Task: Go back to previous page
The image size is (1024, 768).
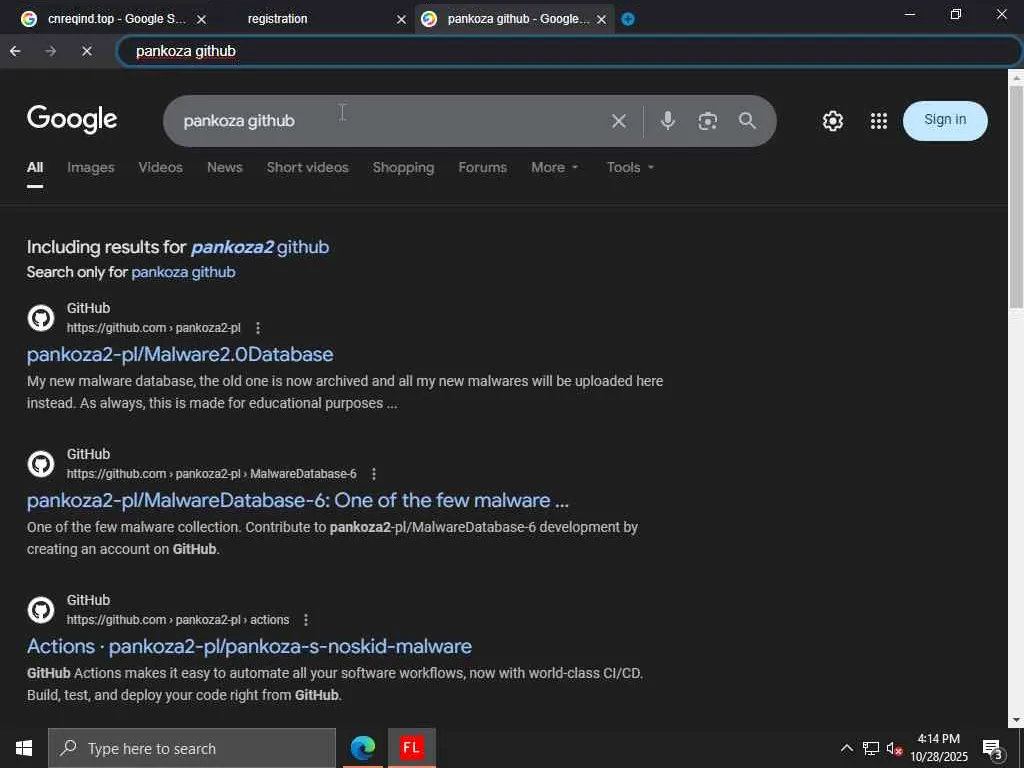Action: click(15, 51)
